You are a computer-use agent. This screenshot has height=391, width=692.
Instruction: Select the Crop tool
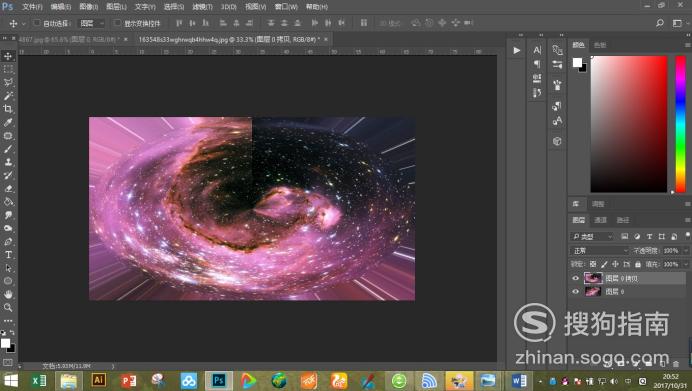(x=8, y=109)
